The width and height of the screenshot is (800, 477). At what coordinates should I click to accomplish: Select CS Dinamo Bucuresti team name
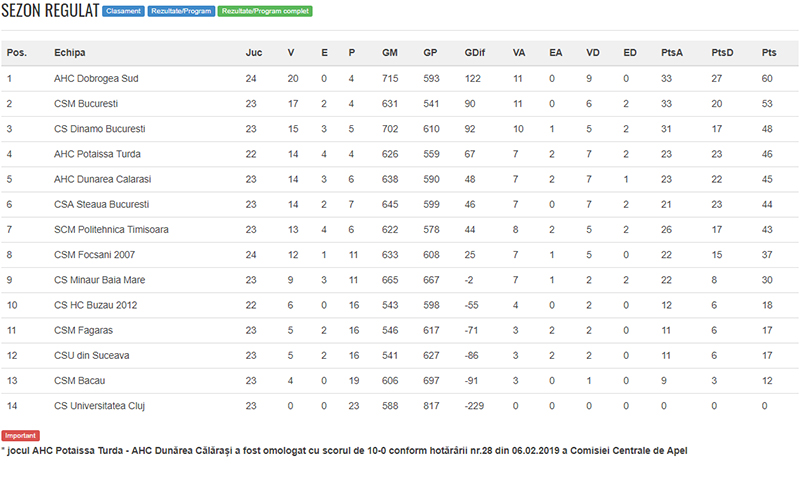(x=100, y=128)
